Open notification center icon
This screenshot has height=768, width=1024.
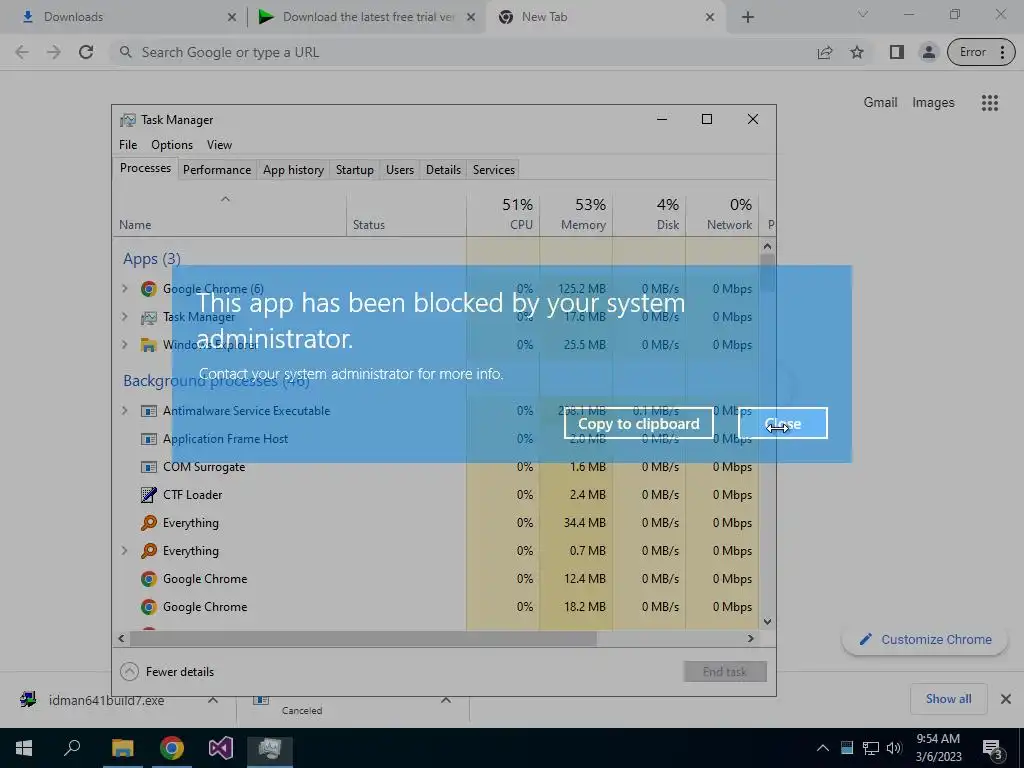(x=993, y=748)
